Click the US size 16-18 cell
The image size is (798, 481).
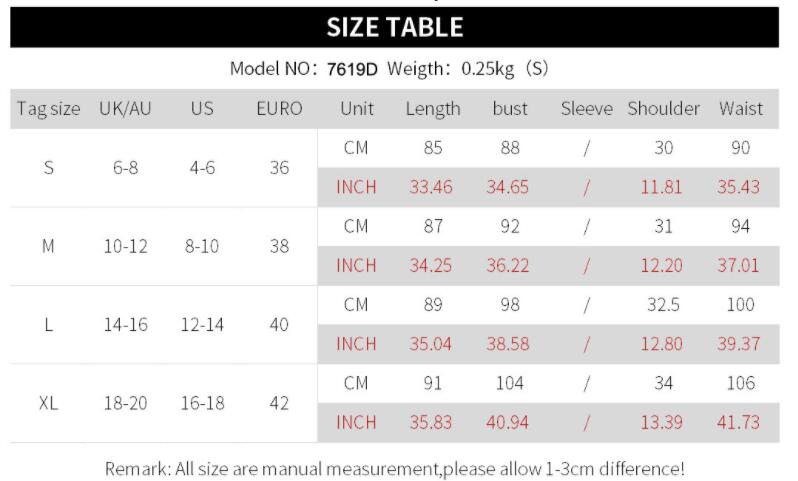pyautogui.click(x=202, y=403)
